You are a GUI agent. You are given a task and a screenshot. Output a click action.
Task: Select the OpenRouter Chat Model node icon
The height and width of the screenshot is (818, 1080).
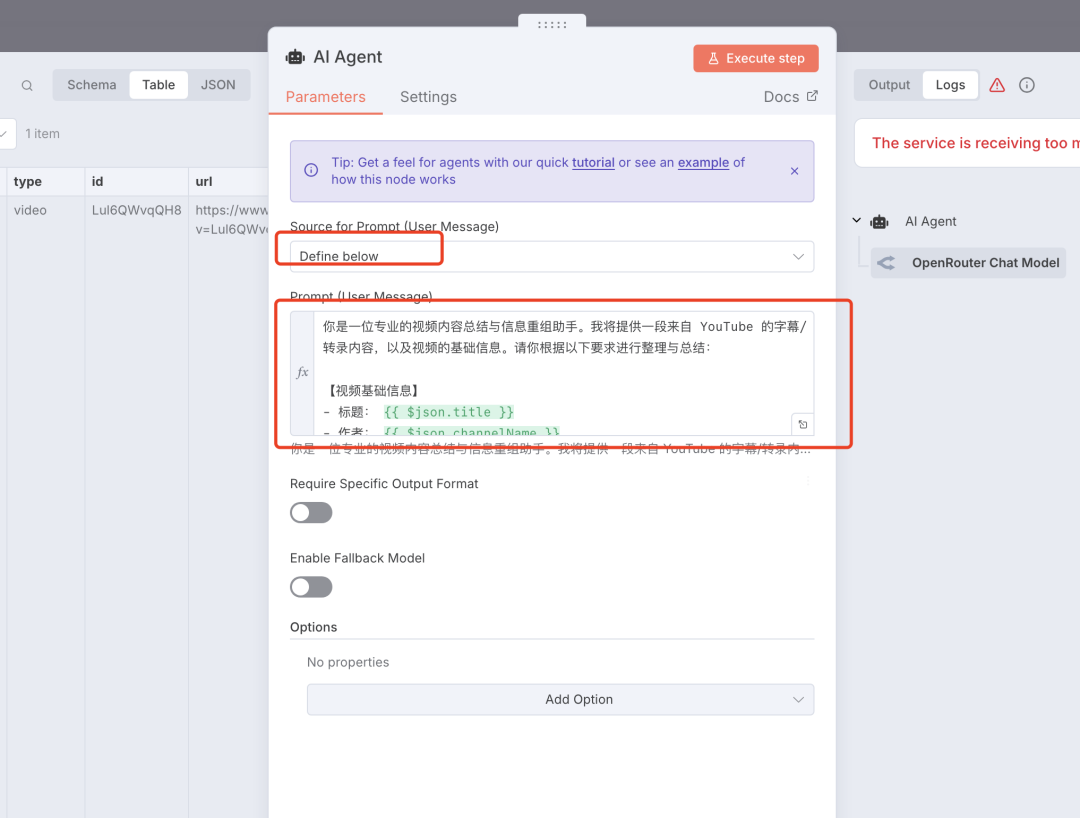click(x=885, y=262)
